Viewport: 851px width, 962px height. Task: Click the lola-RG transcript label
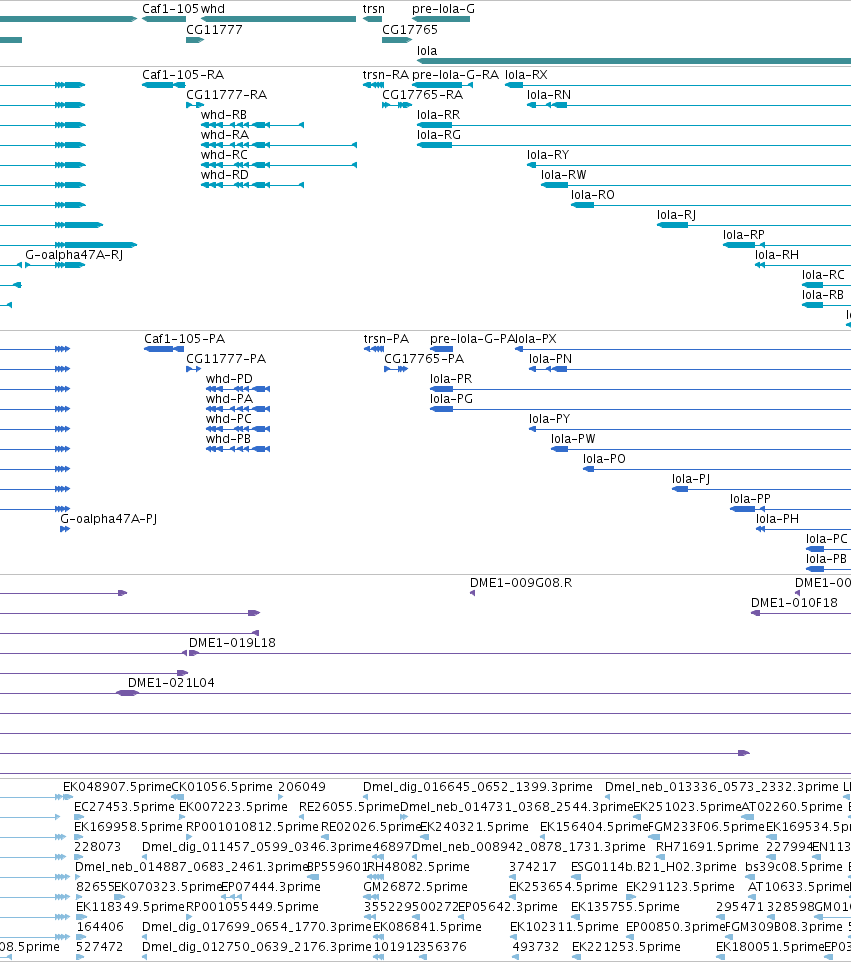tap(439, 135)
